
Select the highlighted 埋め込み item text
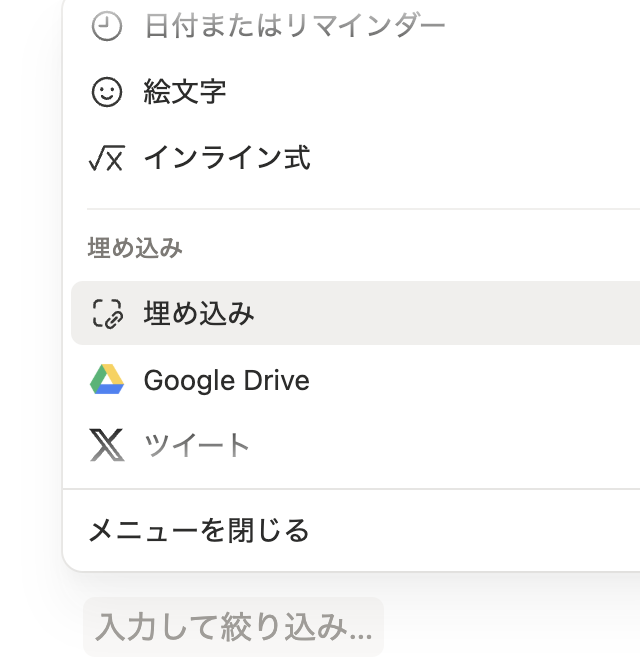pos(199,314)
